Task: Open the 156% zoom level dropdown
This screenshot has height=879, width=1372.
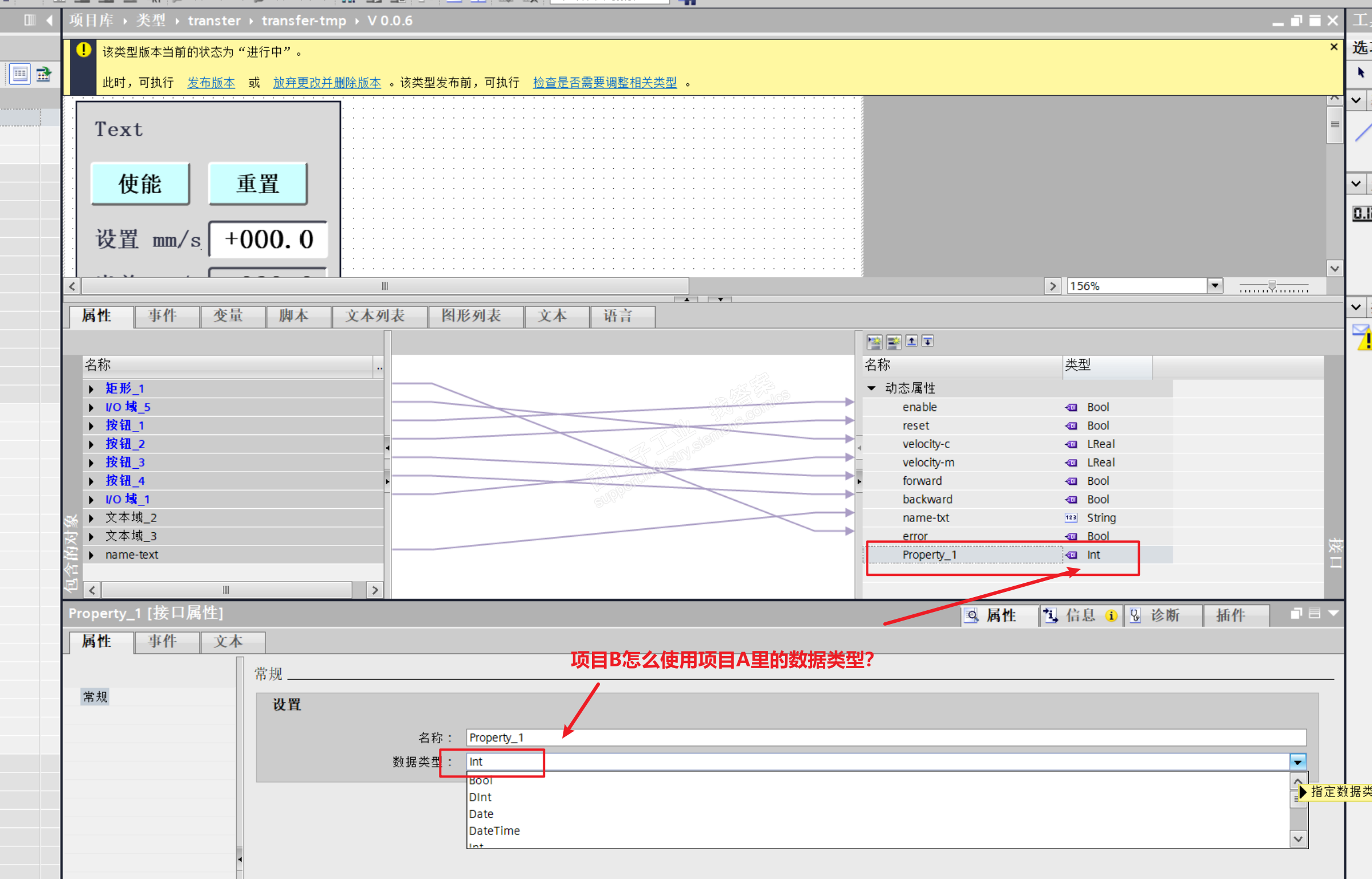Action: point(1214,286)
